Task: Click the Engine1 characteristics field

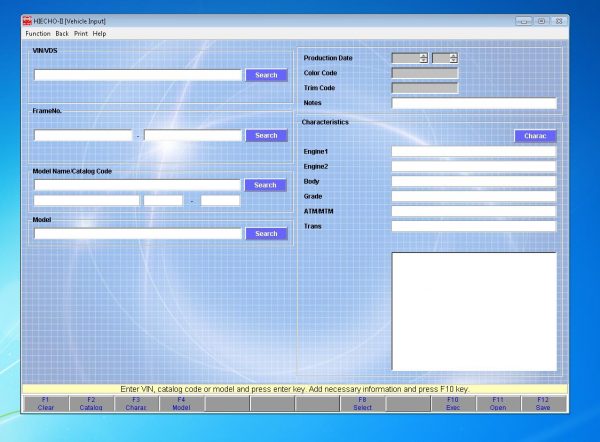Action: click(x=473, y=151)
